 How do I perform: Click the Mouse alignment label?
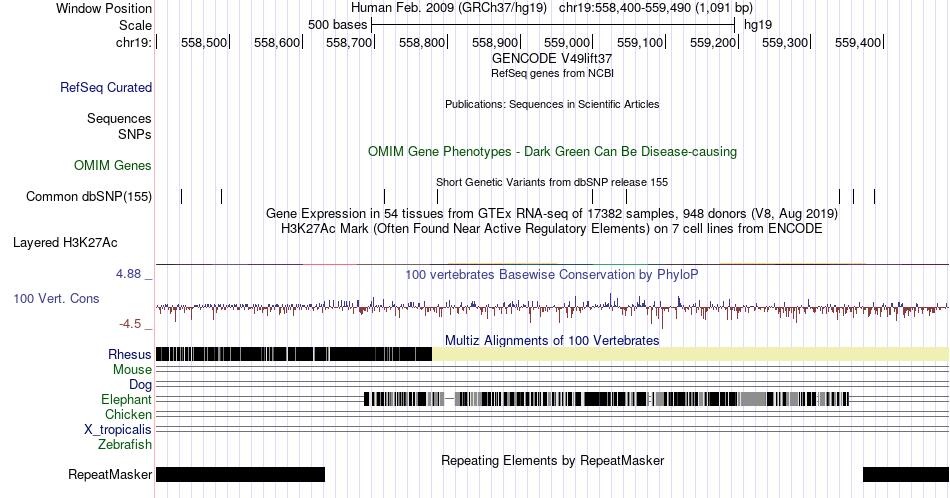point(132,370)
